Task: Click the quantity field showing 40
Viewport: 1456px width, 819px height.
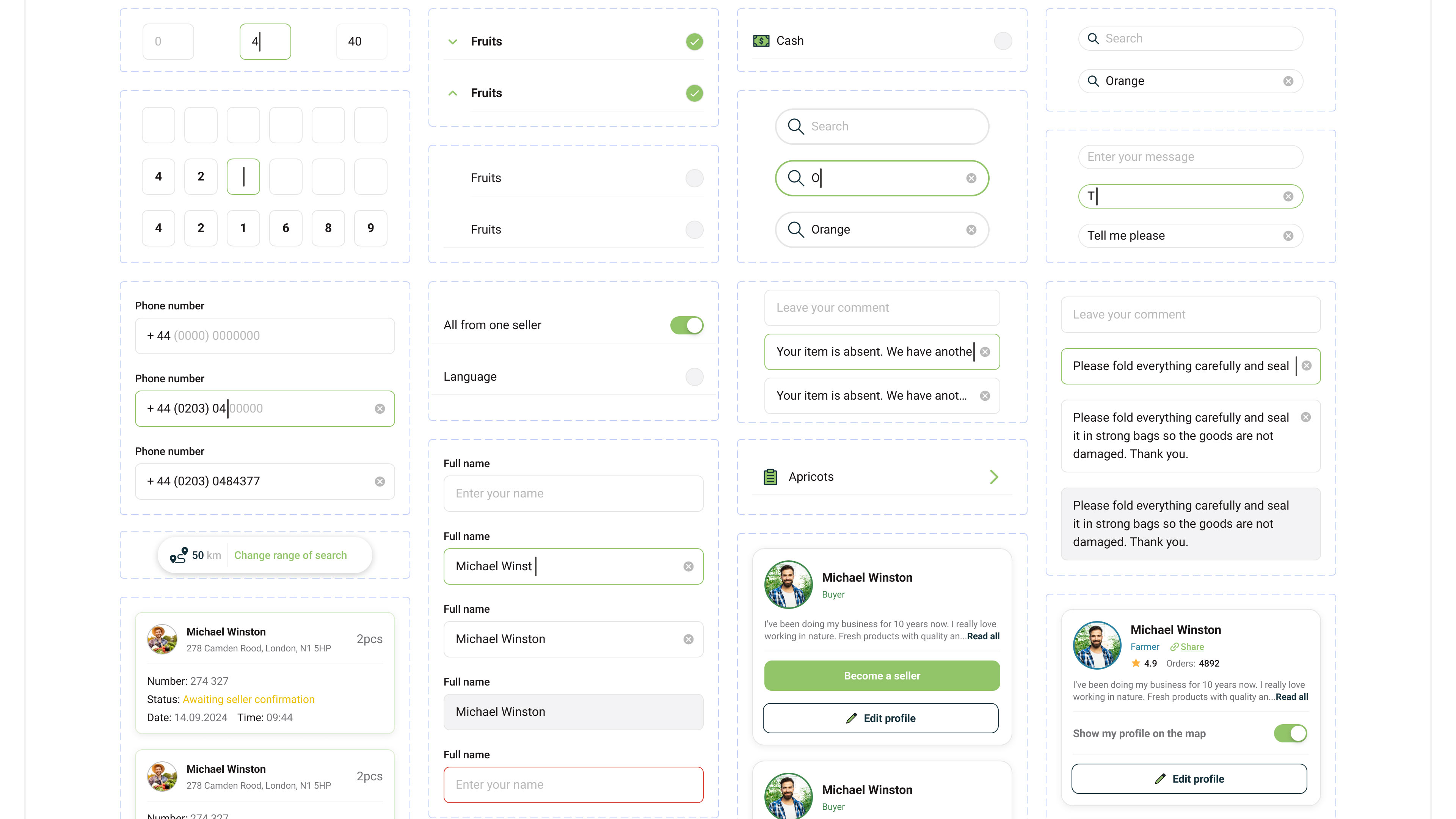Action: (x=362, y=41)
